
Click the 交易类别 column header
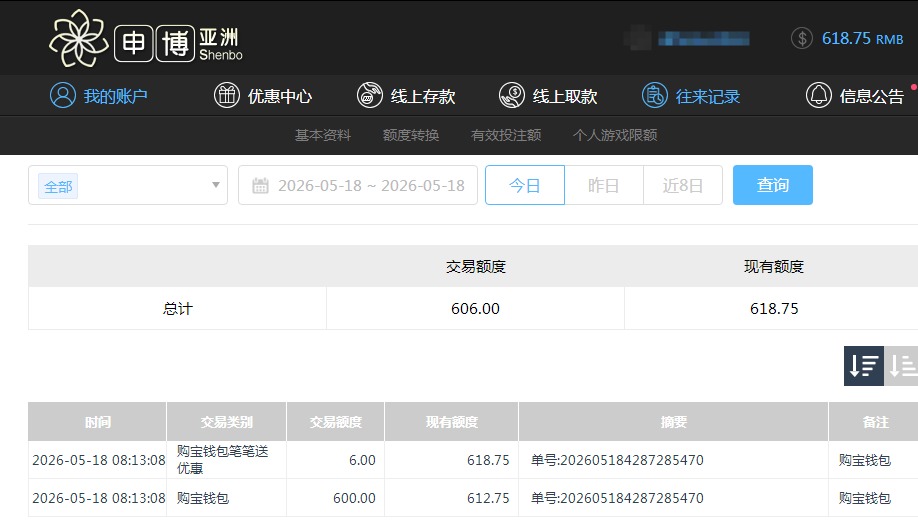[227, 421]
